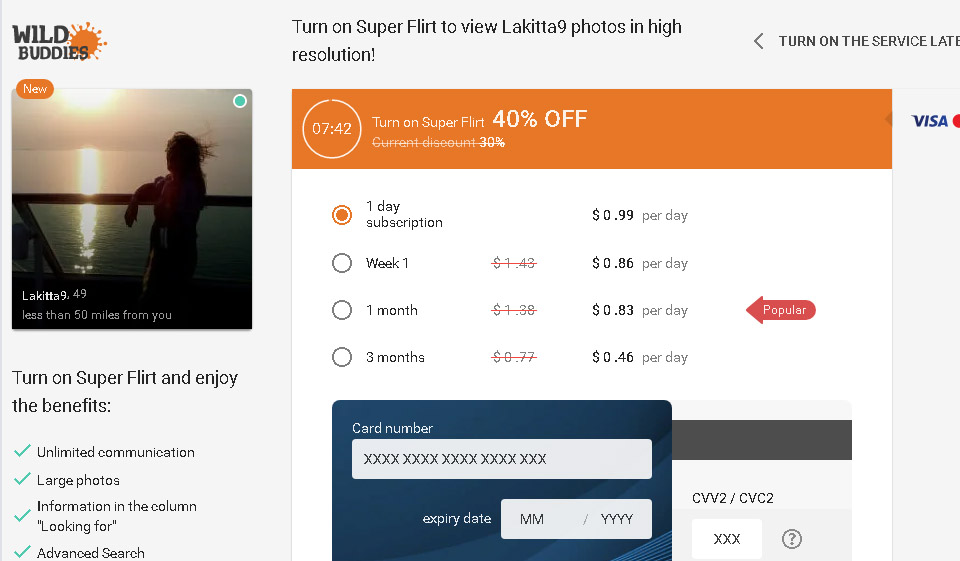The height and width of the screenshot is (561, 960).
Task: Focus the Card number input field
Action: 501,459
